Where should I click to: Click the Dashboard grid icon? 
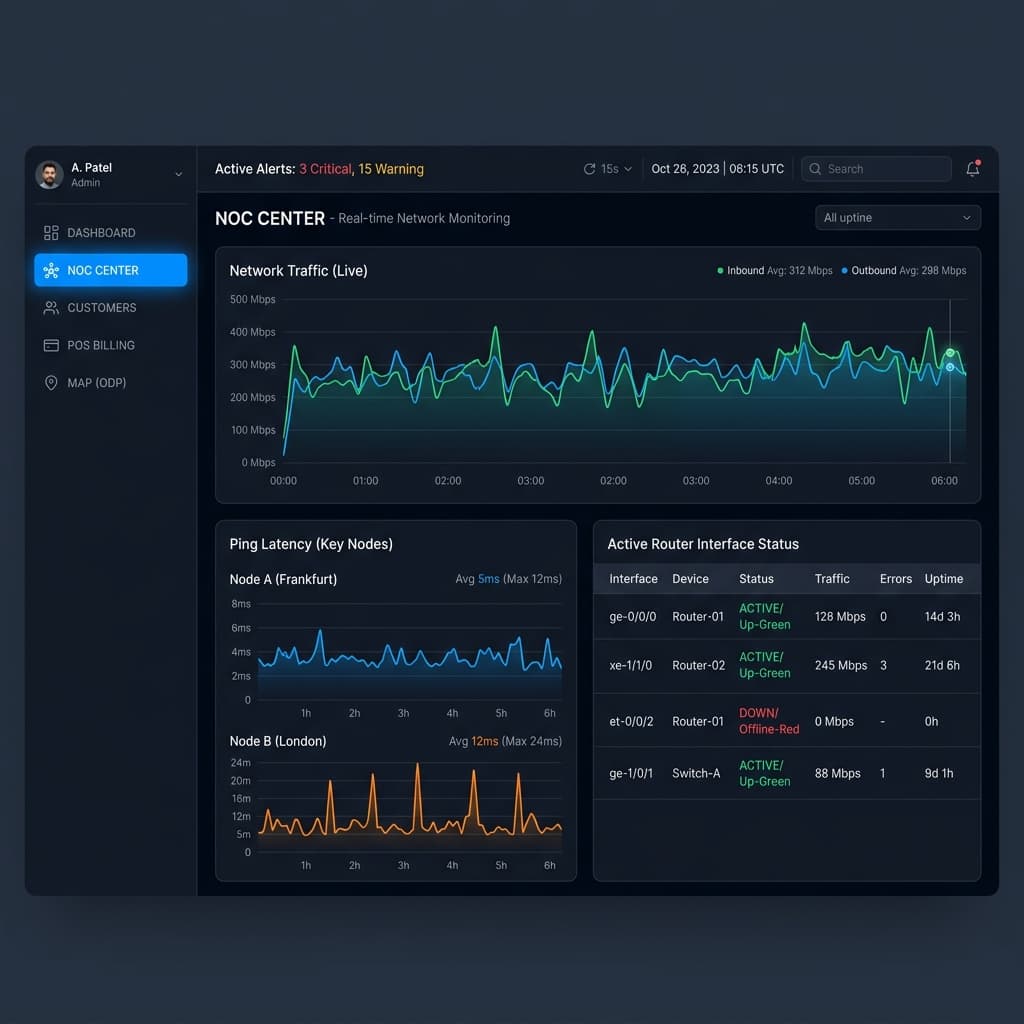tap(51, 232)
